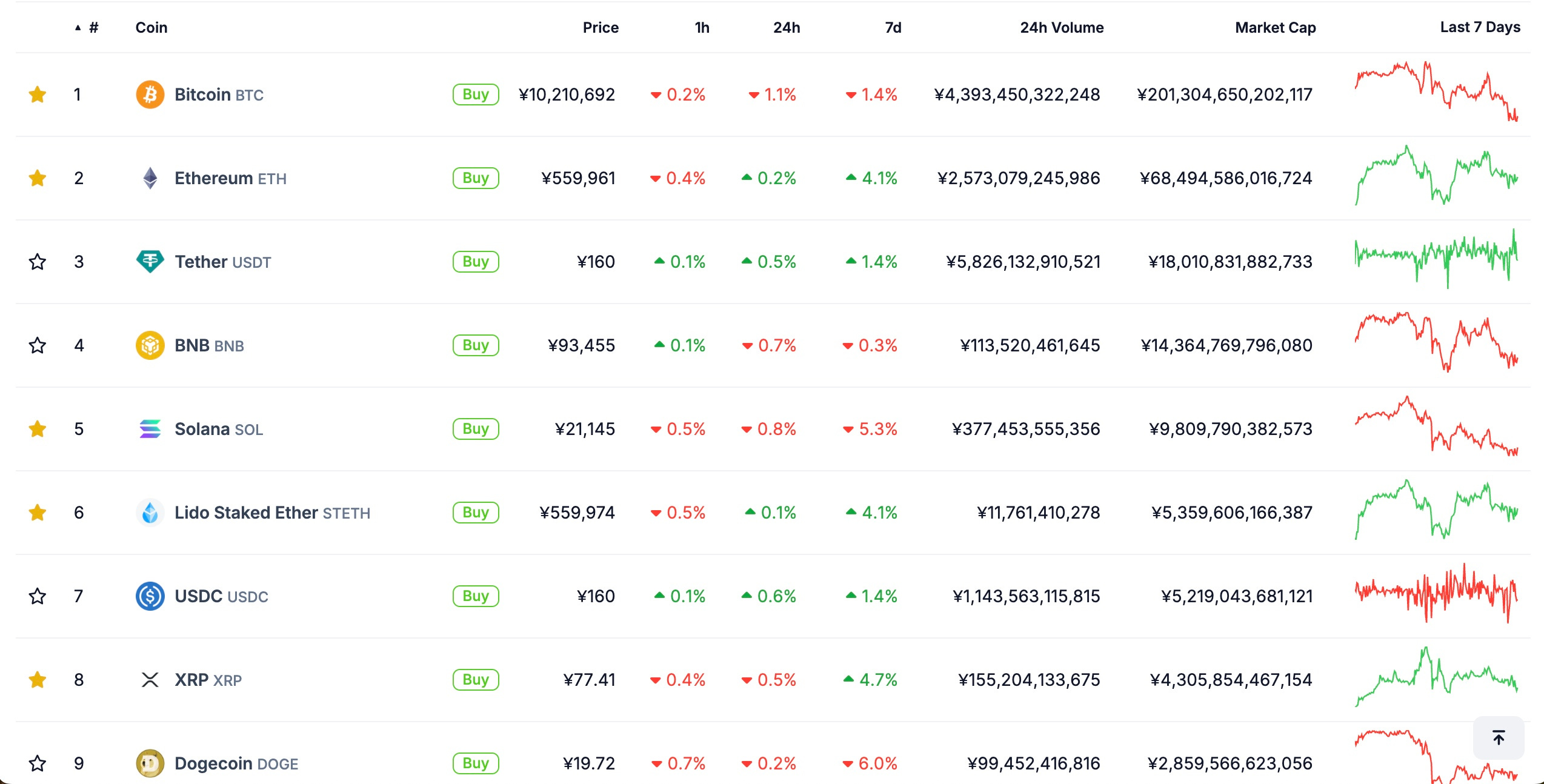
Task: Click the Bitcoin coin logo
Action: tap(150, 95)
